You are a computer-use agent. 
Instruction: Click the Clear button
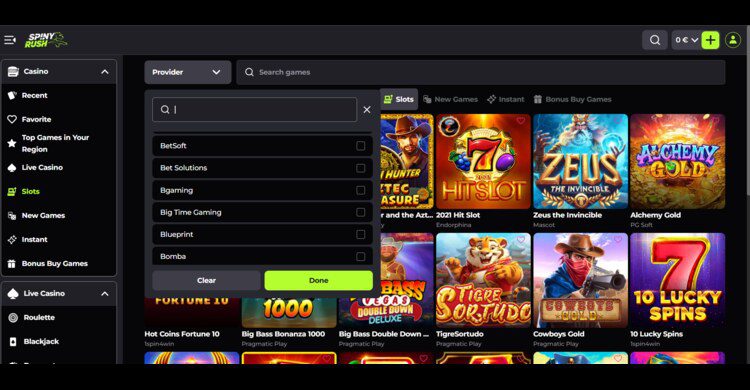coord(207,280)
